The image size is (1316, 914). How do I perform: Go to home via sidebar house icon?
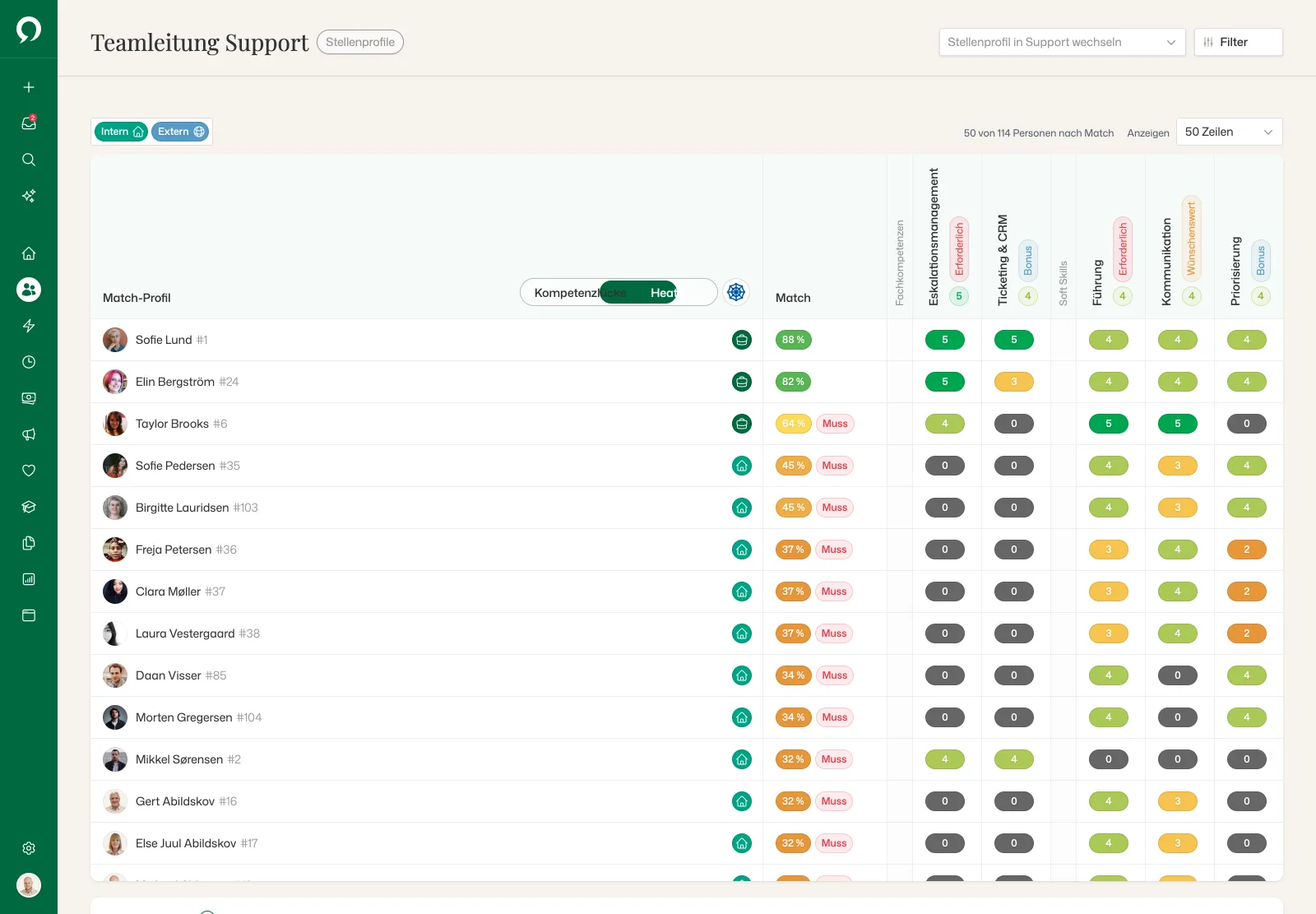(29, 253)
